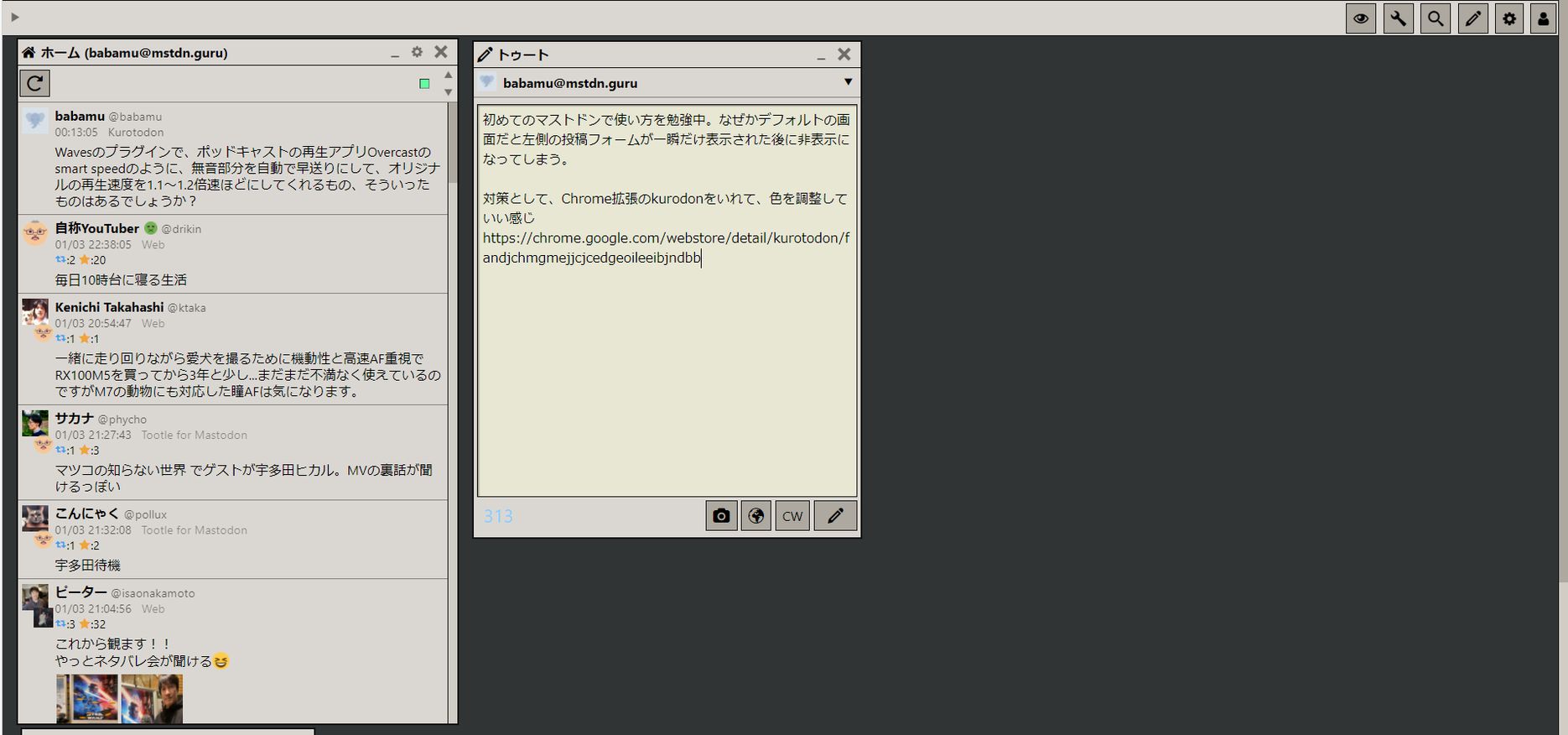Open @drikin user profile link
Screen dimensions: 1568x735
(181, 229)
